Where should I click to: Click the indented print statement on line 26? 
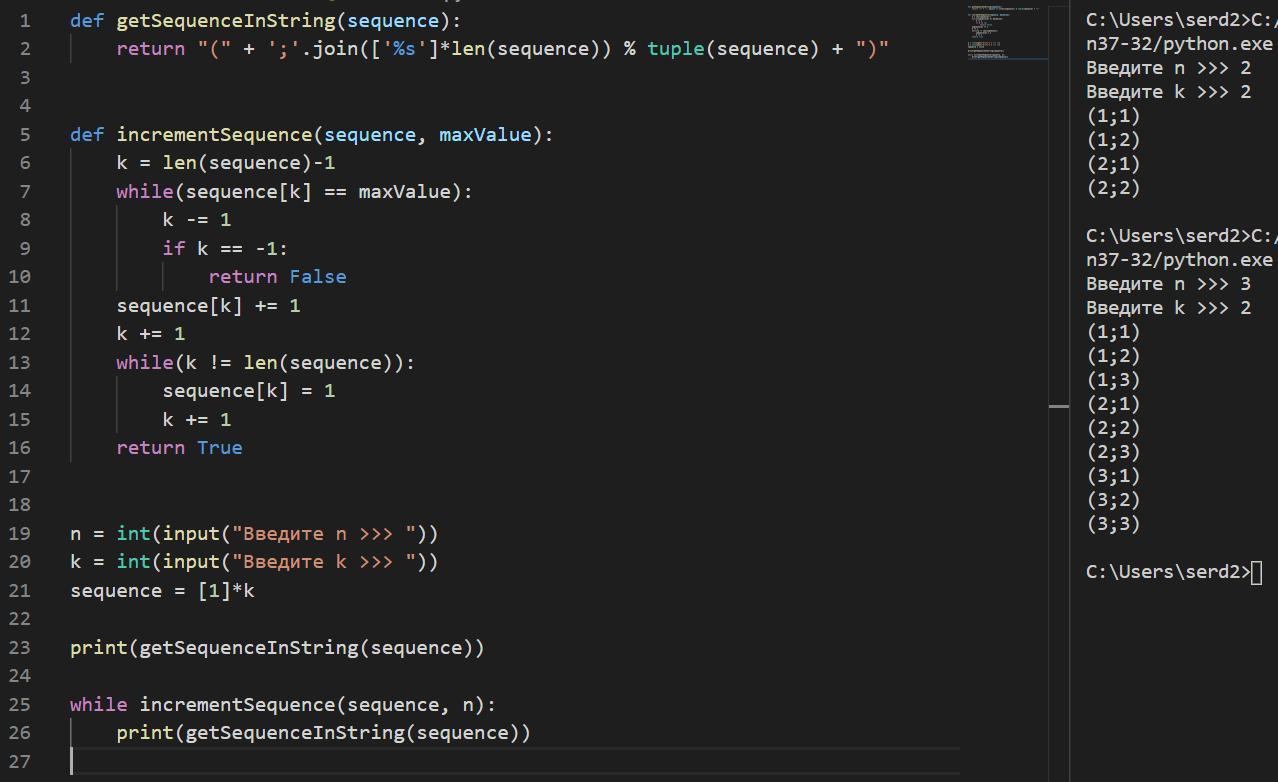(324, 732)
